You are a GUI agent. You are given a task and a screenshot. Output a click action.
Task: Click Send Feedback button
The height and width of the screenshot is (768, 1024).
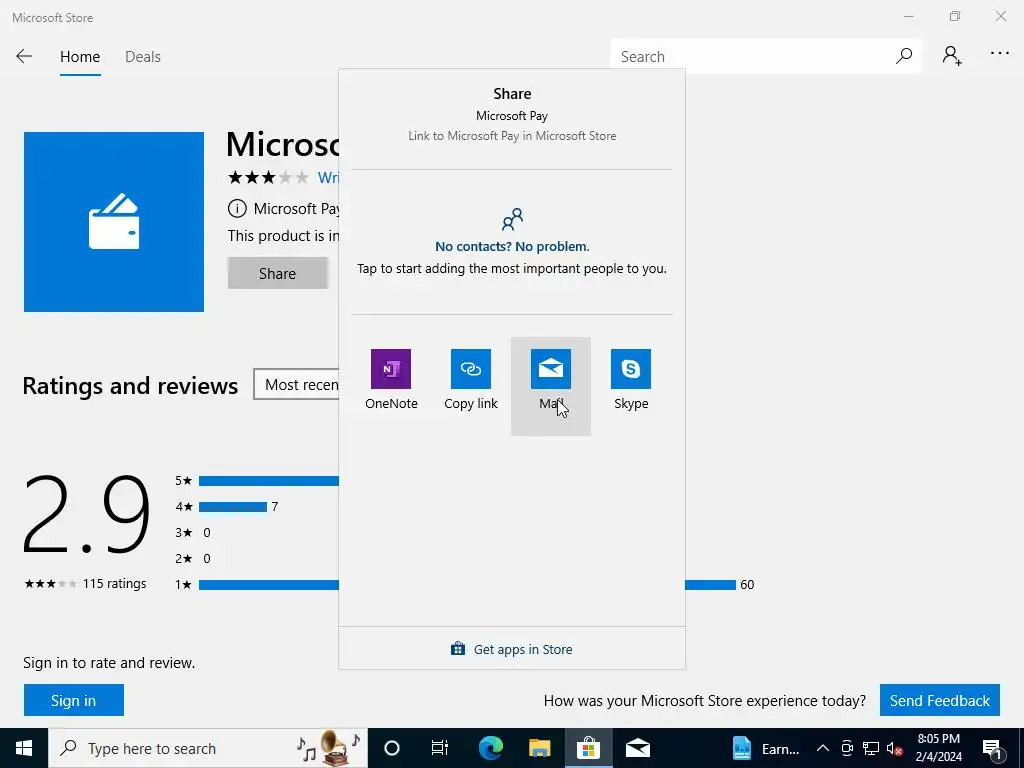point(940,700)
